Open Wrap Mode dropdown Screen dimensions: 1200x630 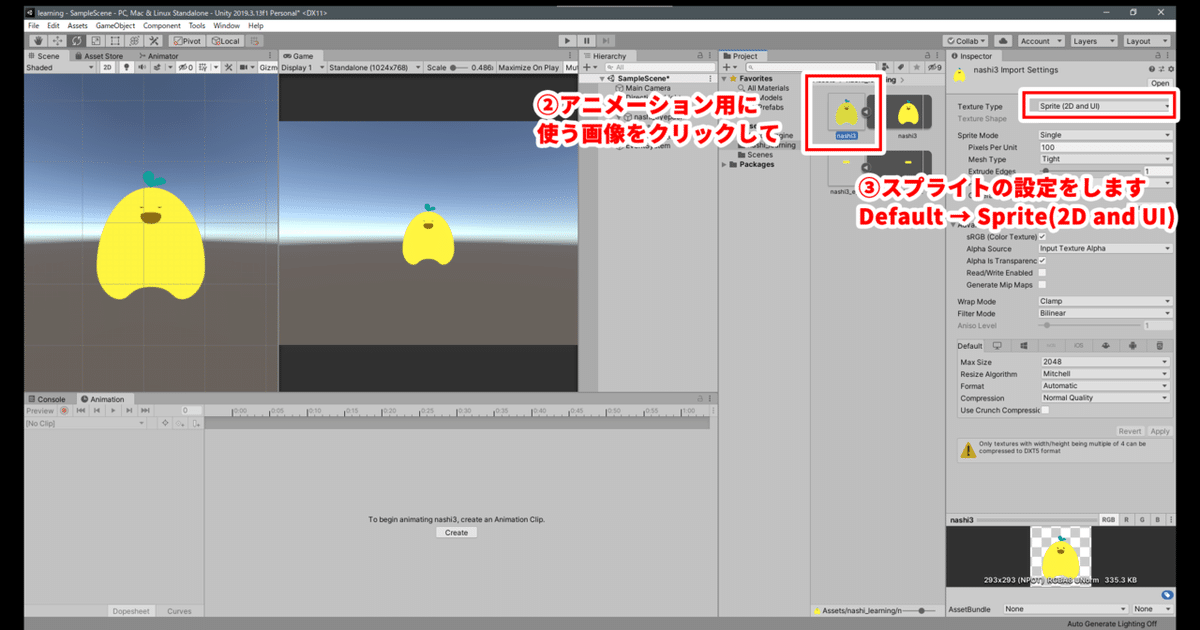pyautogui.click(x=1105, y=301)
